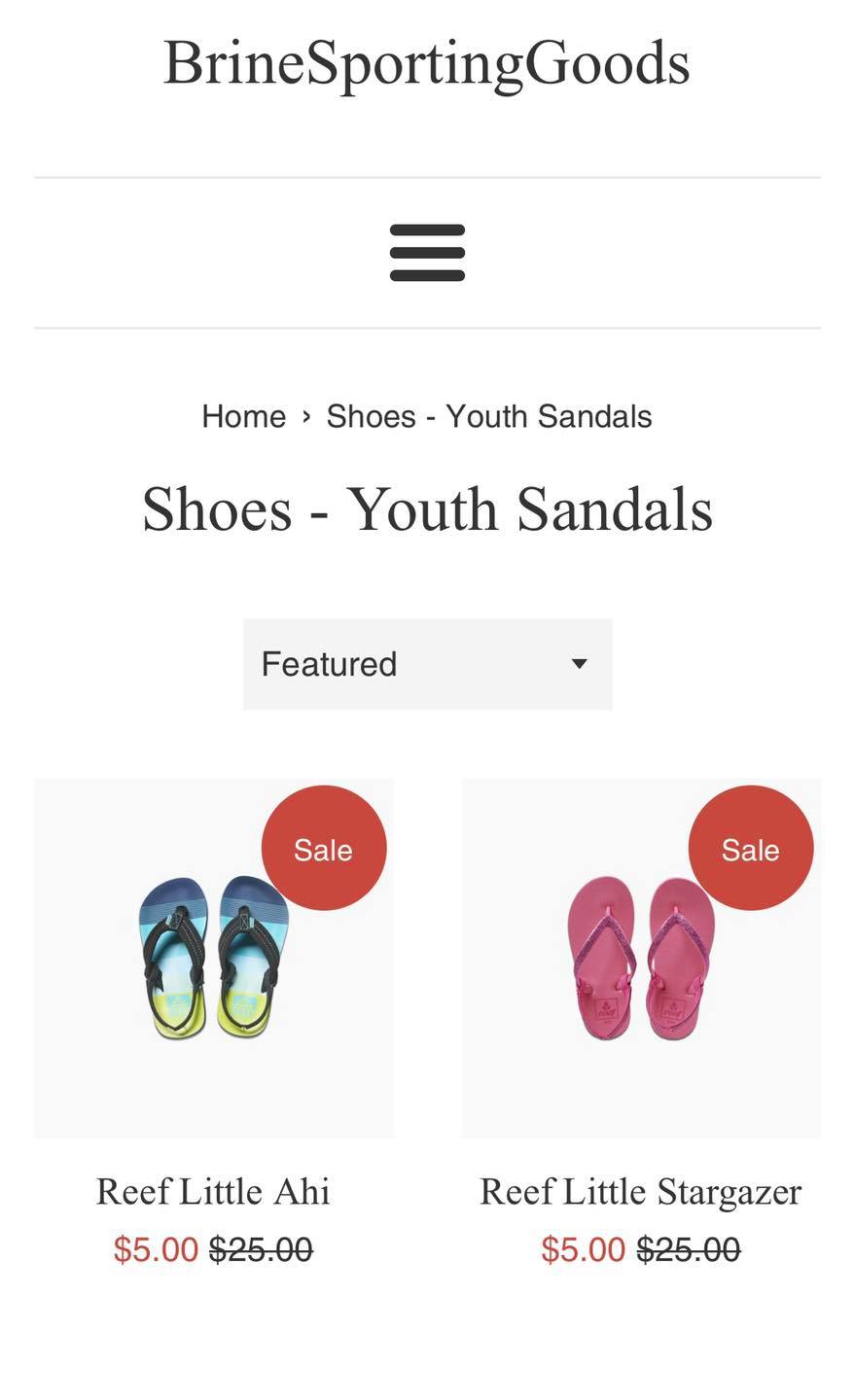Click the crossed-out $25.00 price under Little Stargazer

[x=689, y=1249]
